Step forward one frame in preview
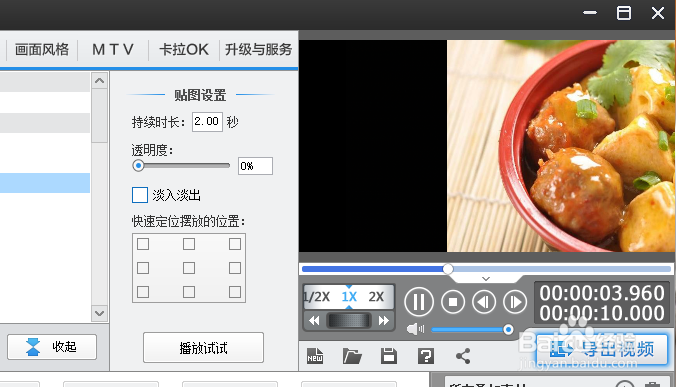The image size is (676, 387). click(515, 302)
